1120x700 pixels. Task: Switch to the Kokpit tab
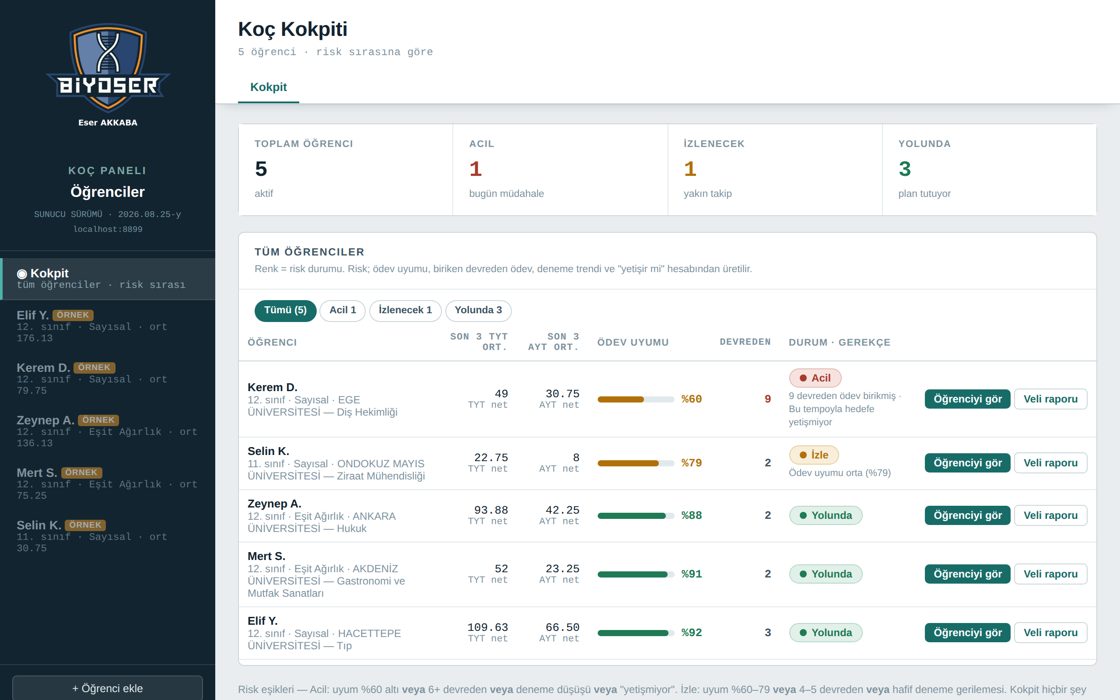(269, 87)
